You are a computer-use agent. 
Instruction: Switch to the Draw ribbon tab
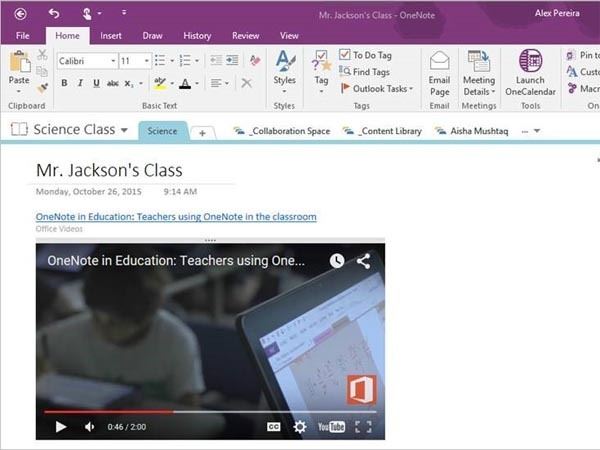(152, 36)
